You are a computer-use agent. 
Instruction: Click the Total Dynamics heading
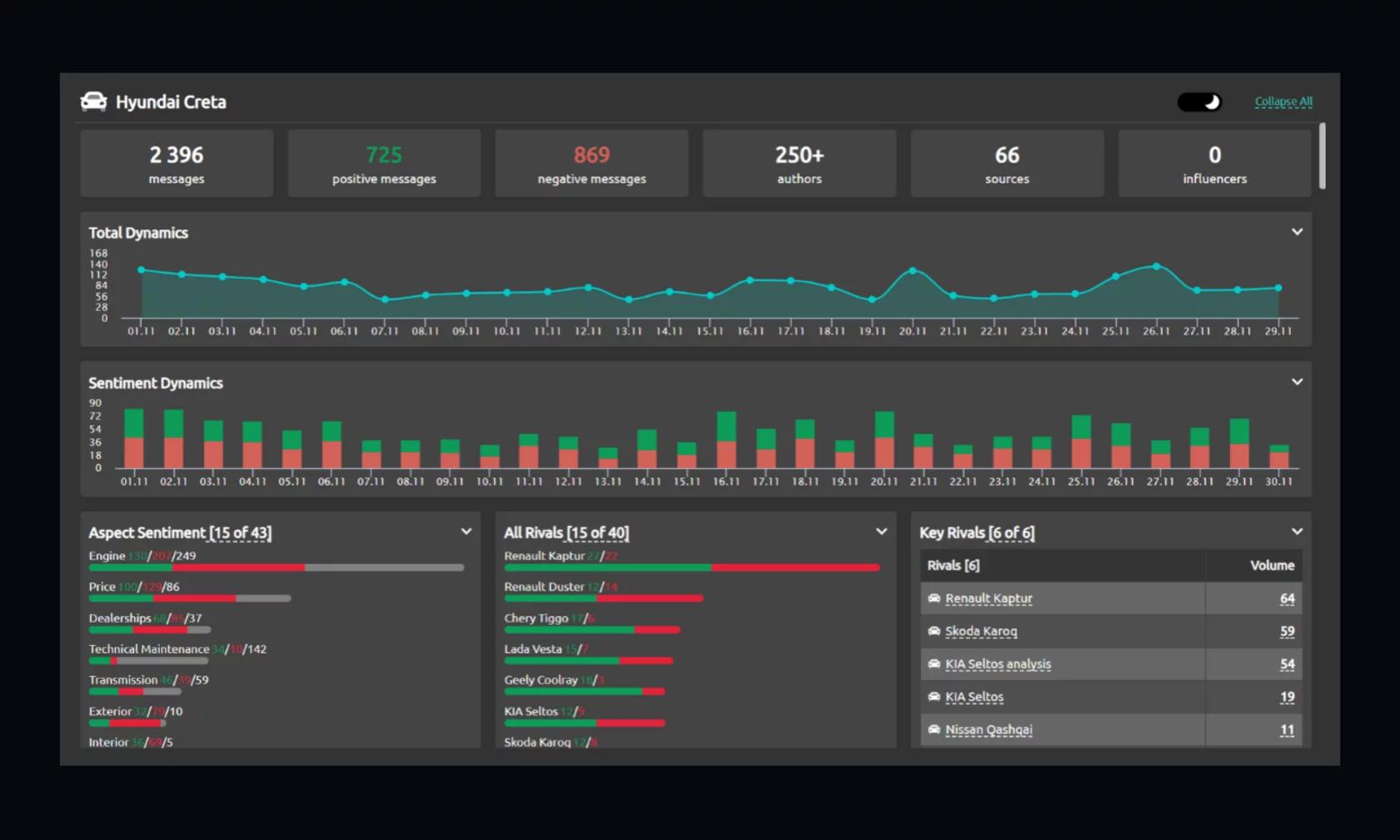click(138, 232)
